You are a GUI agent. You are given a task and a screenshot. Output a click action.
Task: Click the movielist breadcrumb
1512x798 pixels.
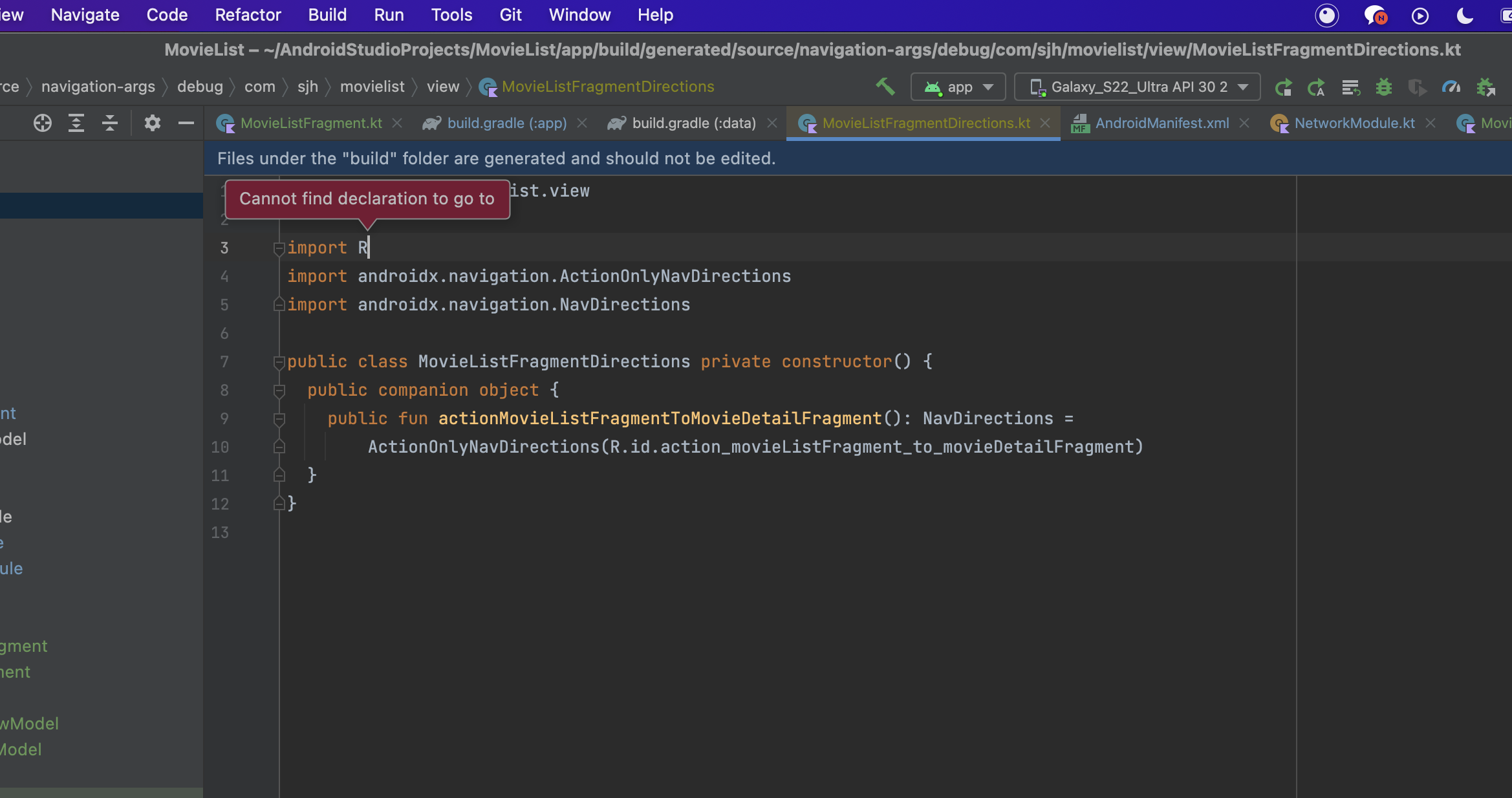click(373, 87)
